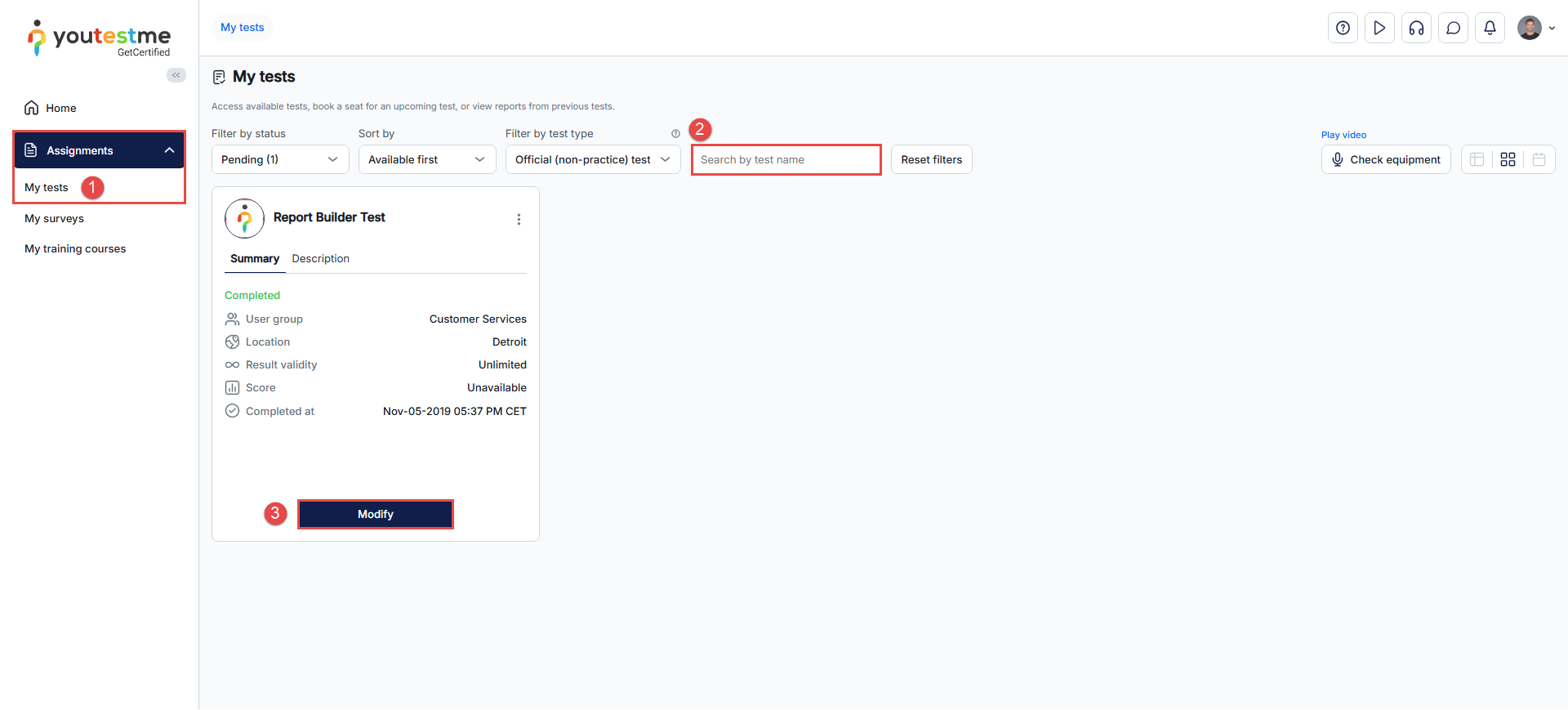Open the three-dot menu on test card
Screen dimensions: 1568x710
(519, 219)
